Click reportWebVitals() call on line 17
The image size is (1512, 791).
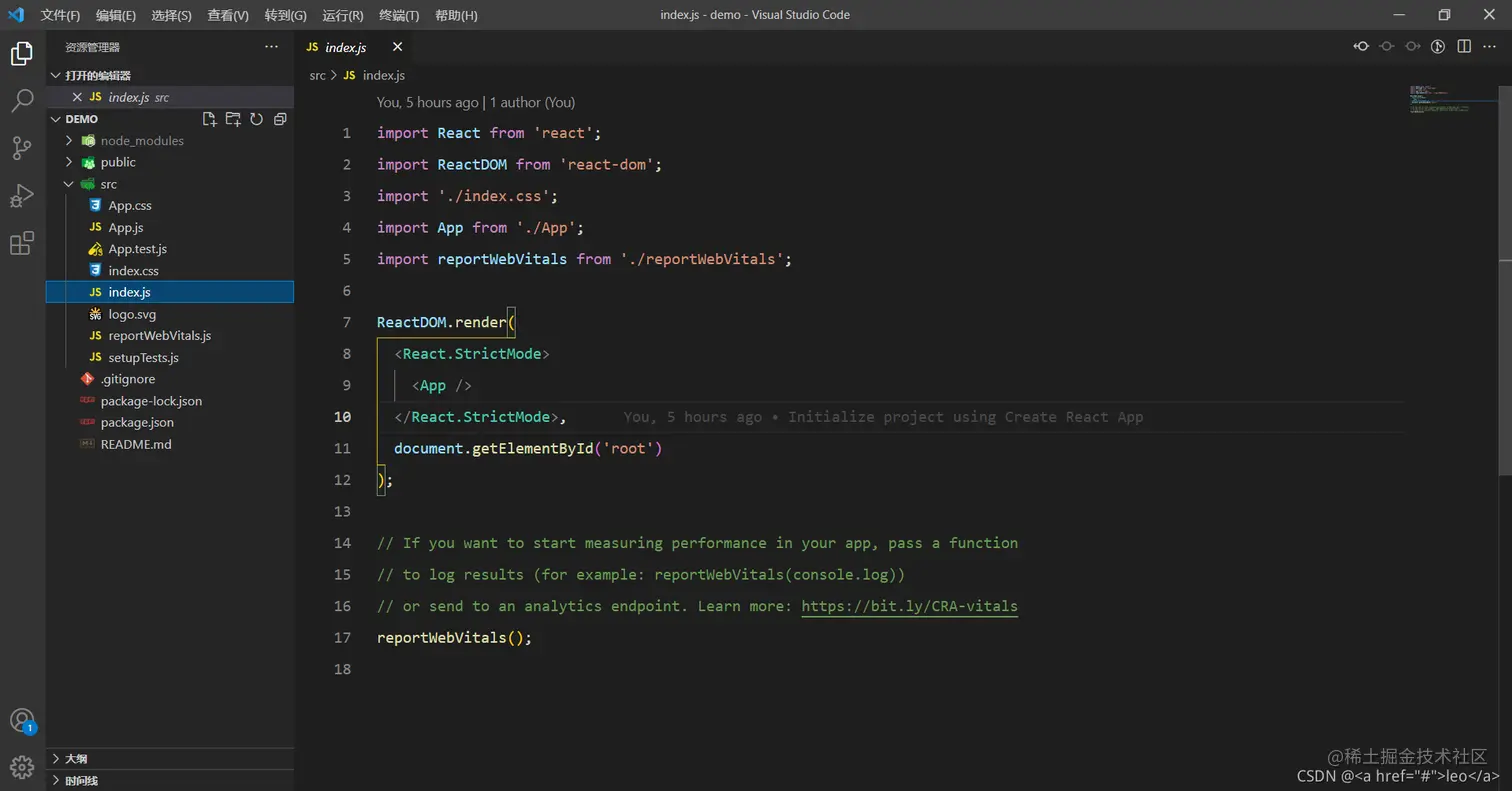(450, 638)
